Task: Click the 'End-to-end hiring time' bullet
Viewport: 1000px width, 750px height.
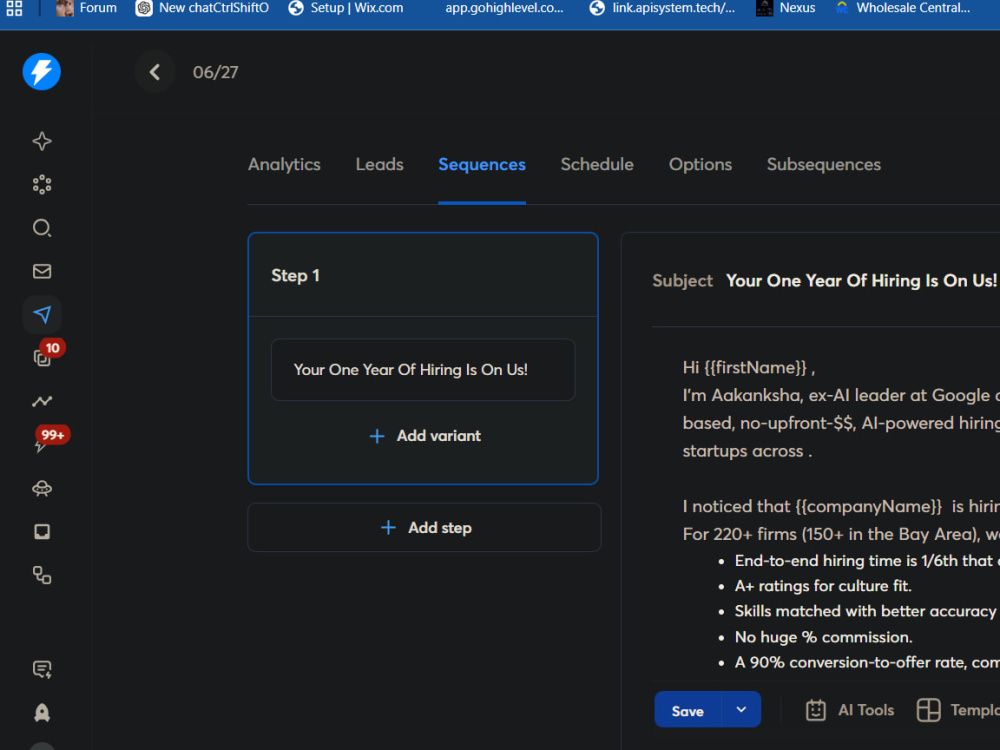Action: 867,560
